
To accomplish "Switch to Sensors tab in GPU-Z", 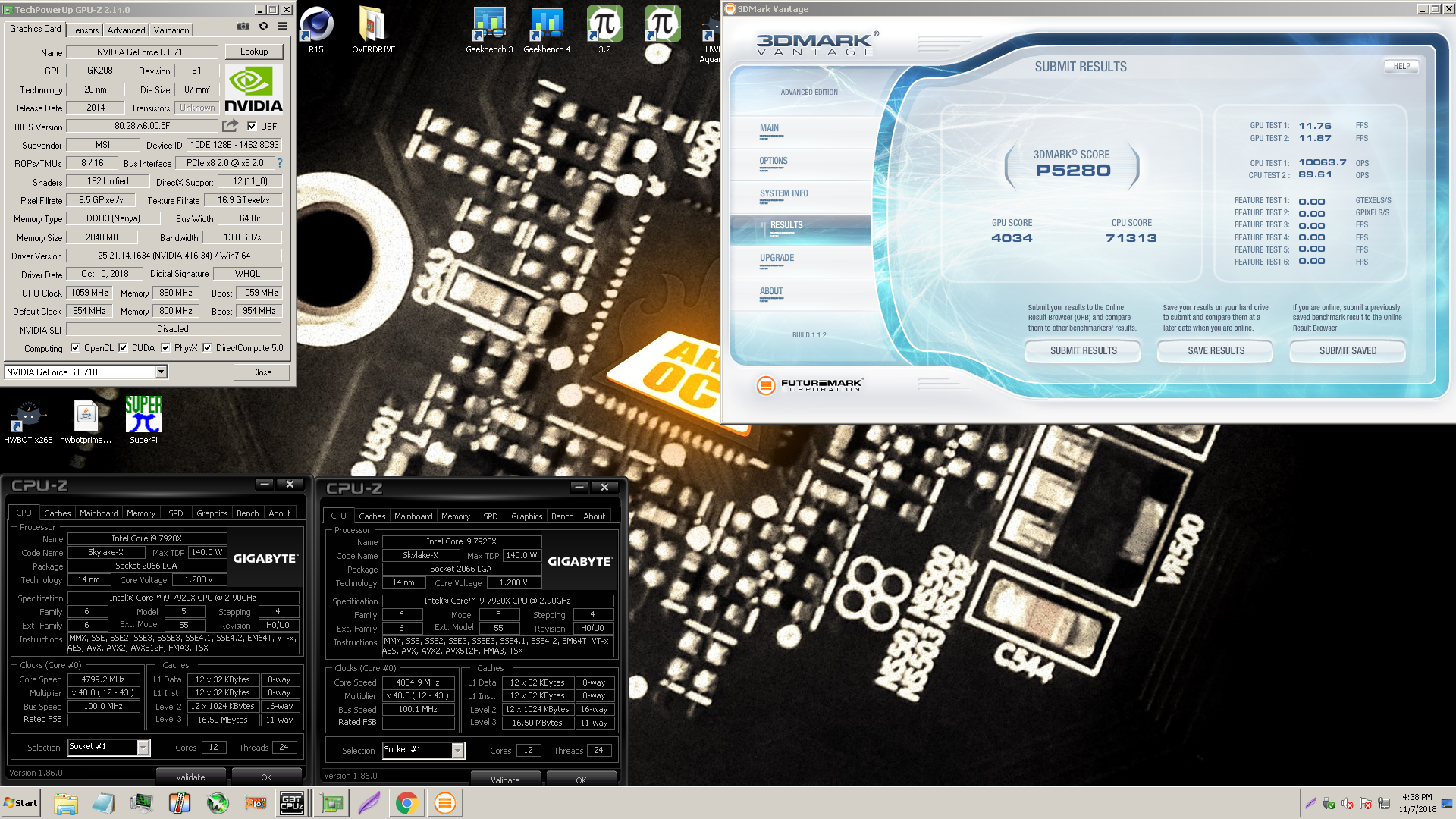I will [x=84, y=30].
